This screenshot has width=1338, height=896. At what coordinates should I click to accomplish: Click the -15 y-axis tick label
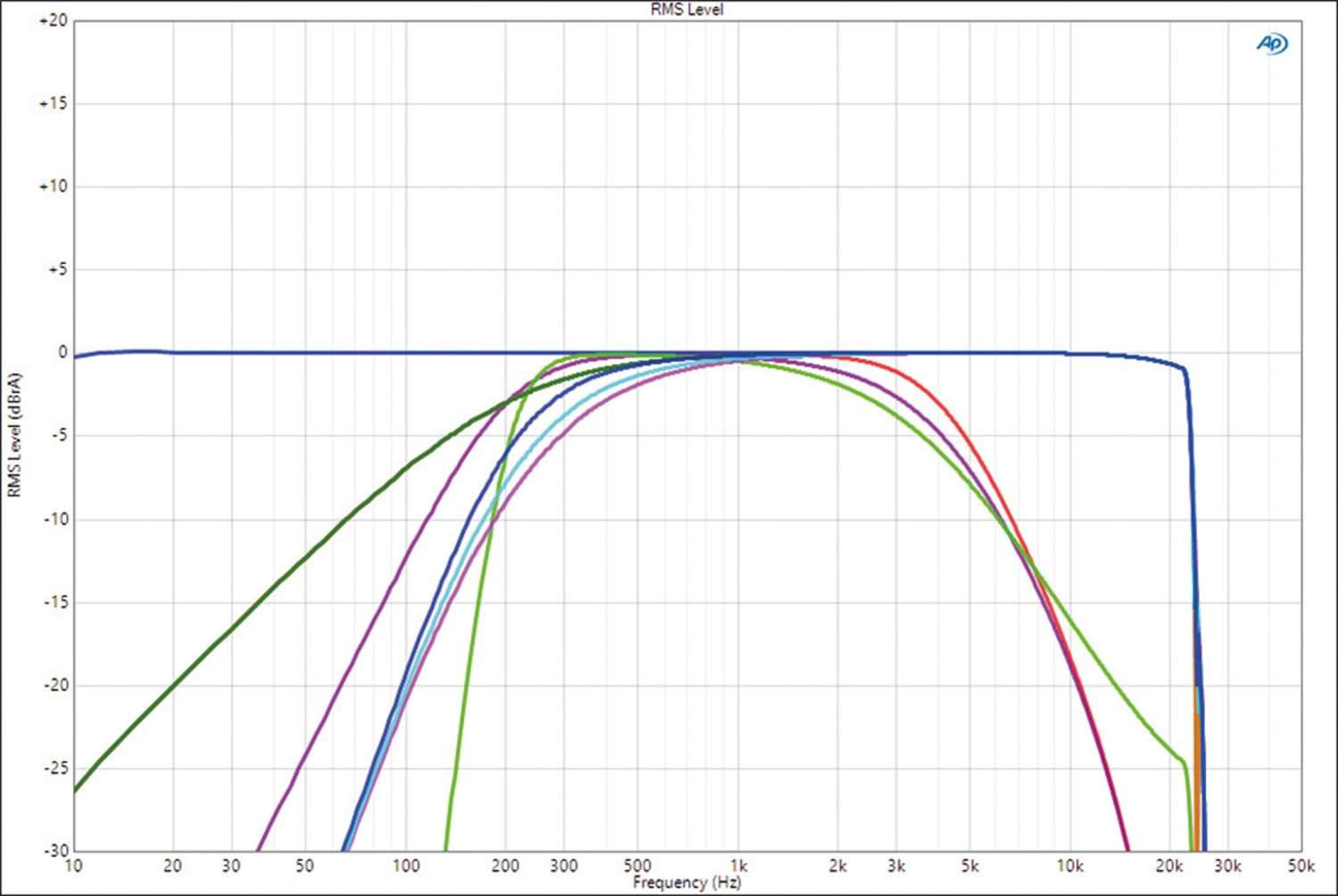click(54, 602)
